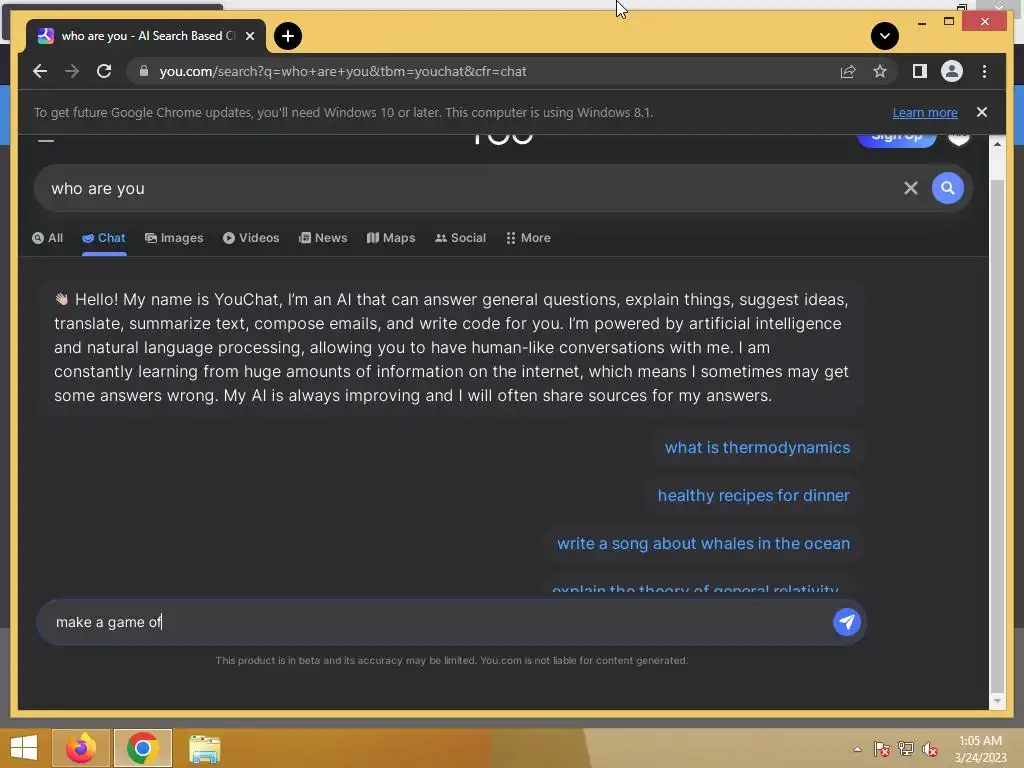The width and height of the screenshot is (1024, 768).
Task: Bookmark this page with the star icon
Action: coord(880,71)
